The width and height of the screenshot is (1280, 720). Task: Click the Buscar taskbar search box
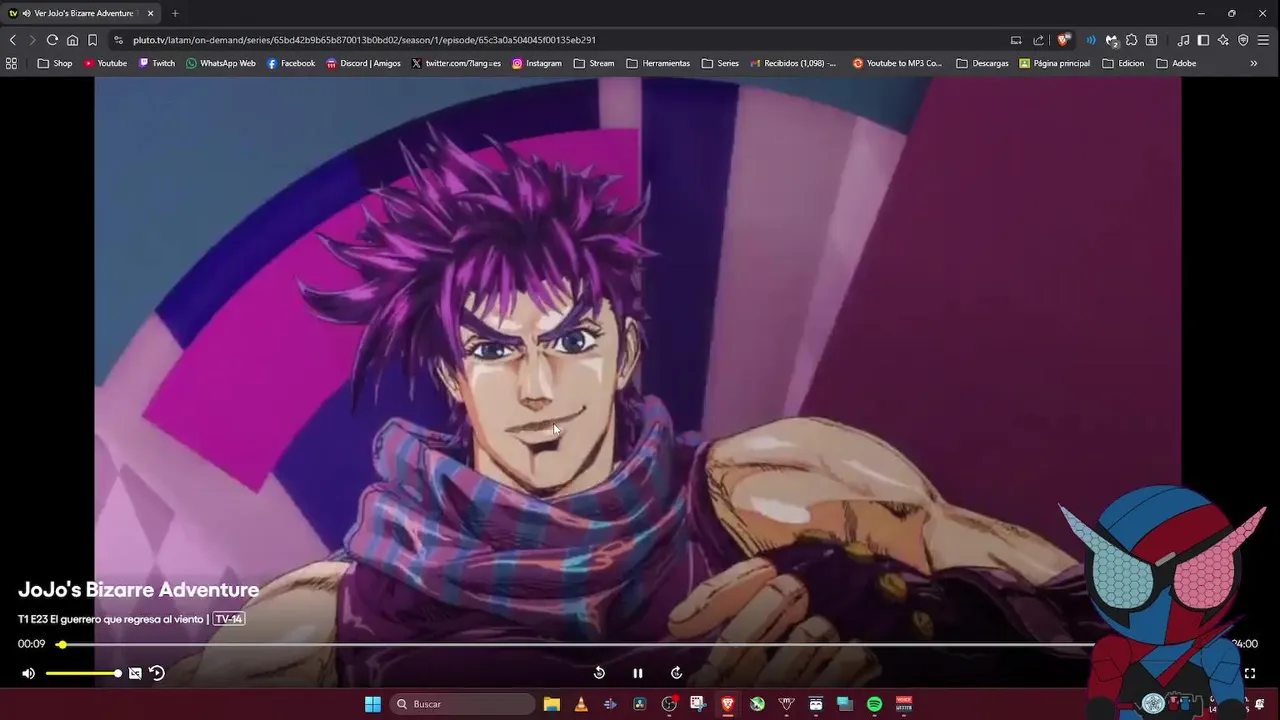click(463, 704)
